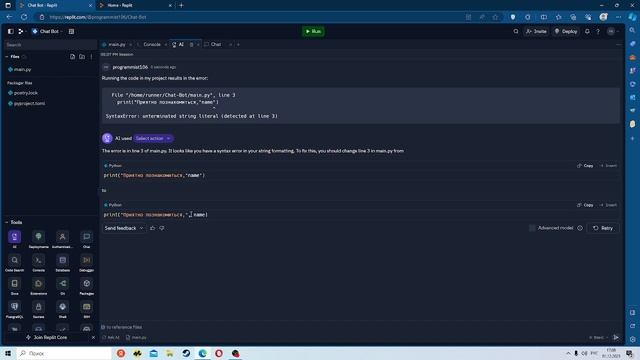Copy the first Python code block

tap(585, 166)
